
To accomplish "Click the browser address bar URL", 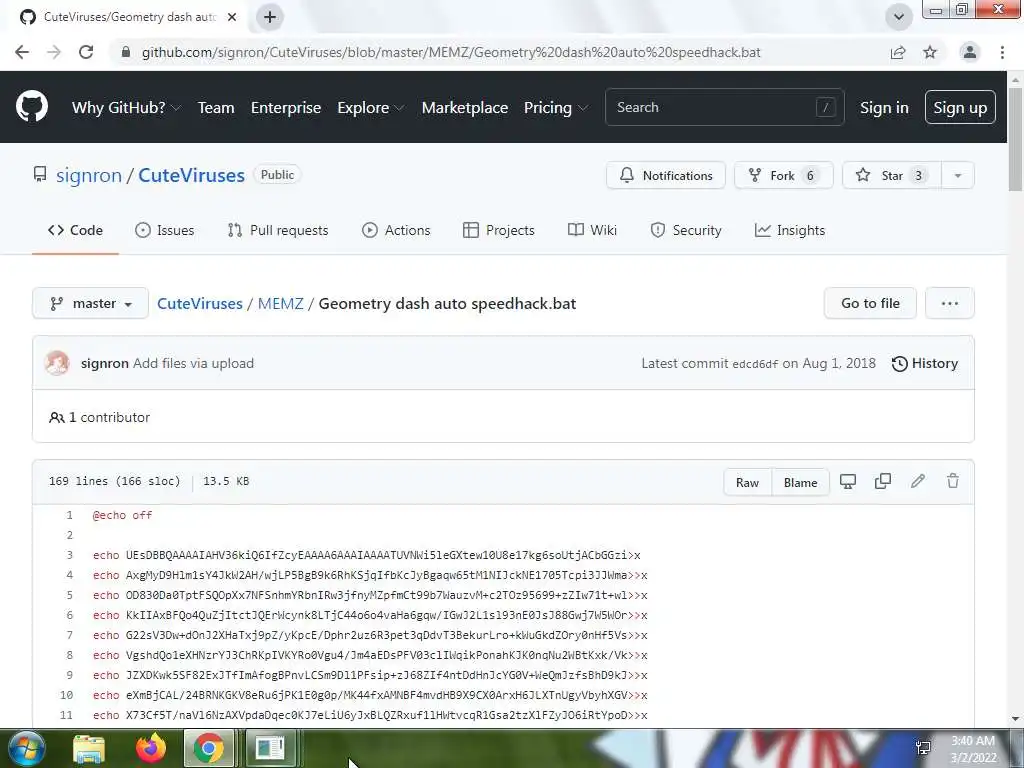I will tap(451, 52).
